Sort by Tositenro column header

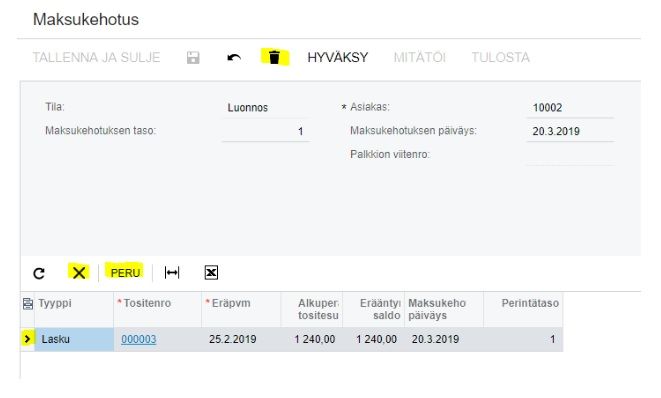(158, 309)
